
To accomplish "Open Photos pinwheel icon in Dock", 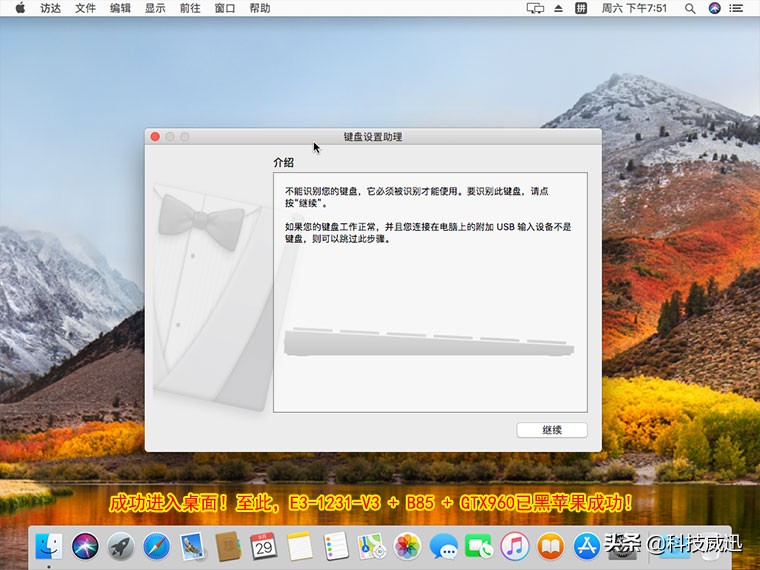I will click(x=407, y=546).
